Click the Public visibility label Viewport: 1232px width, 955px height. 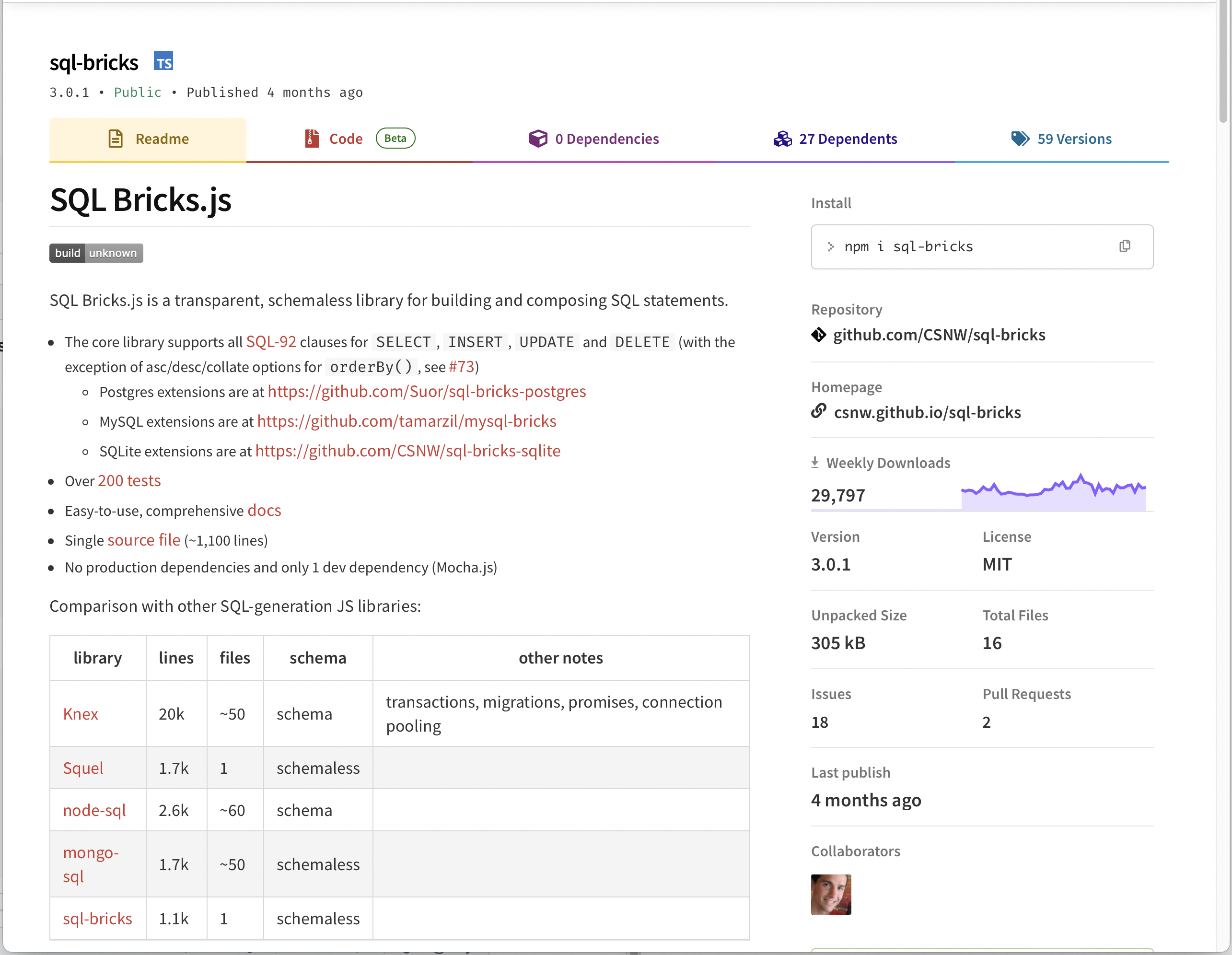138,93
